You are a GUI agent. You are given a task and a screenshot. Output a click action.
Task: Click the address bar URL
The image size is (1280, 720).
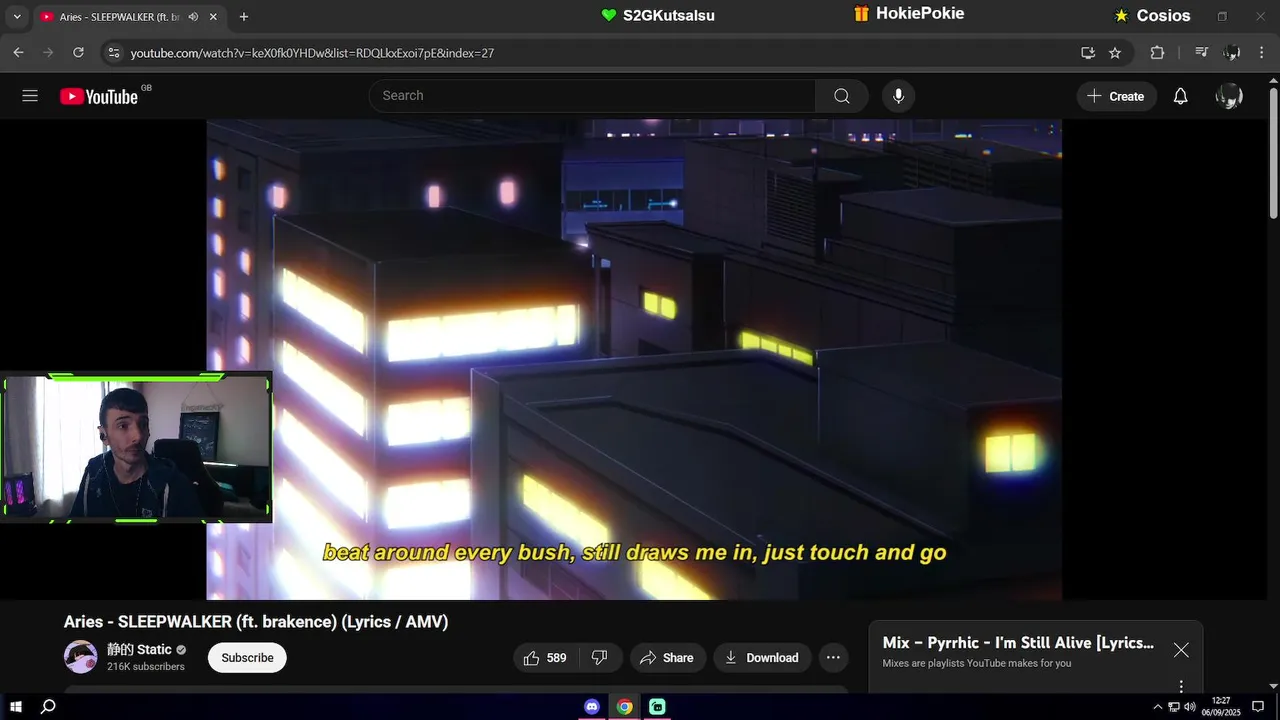312,53
